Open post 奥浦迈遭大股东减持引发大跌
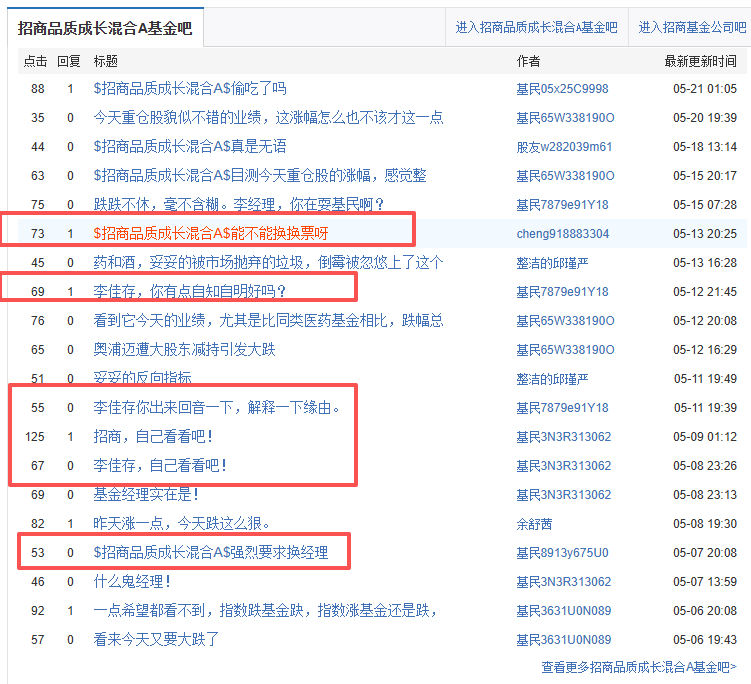Image resolution: width=751 pixels, height=684 pixels. (x=184, y=350)
